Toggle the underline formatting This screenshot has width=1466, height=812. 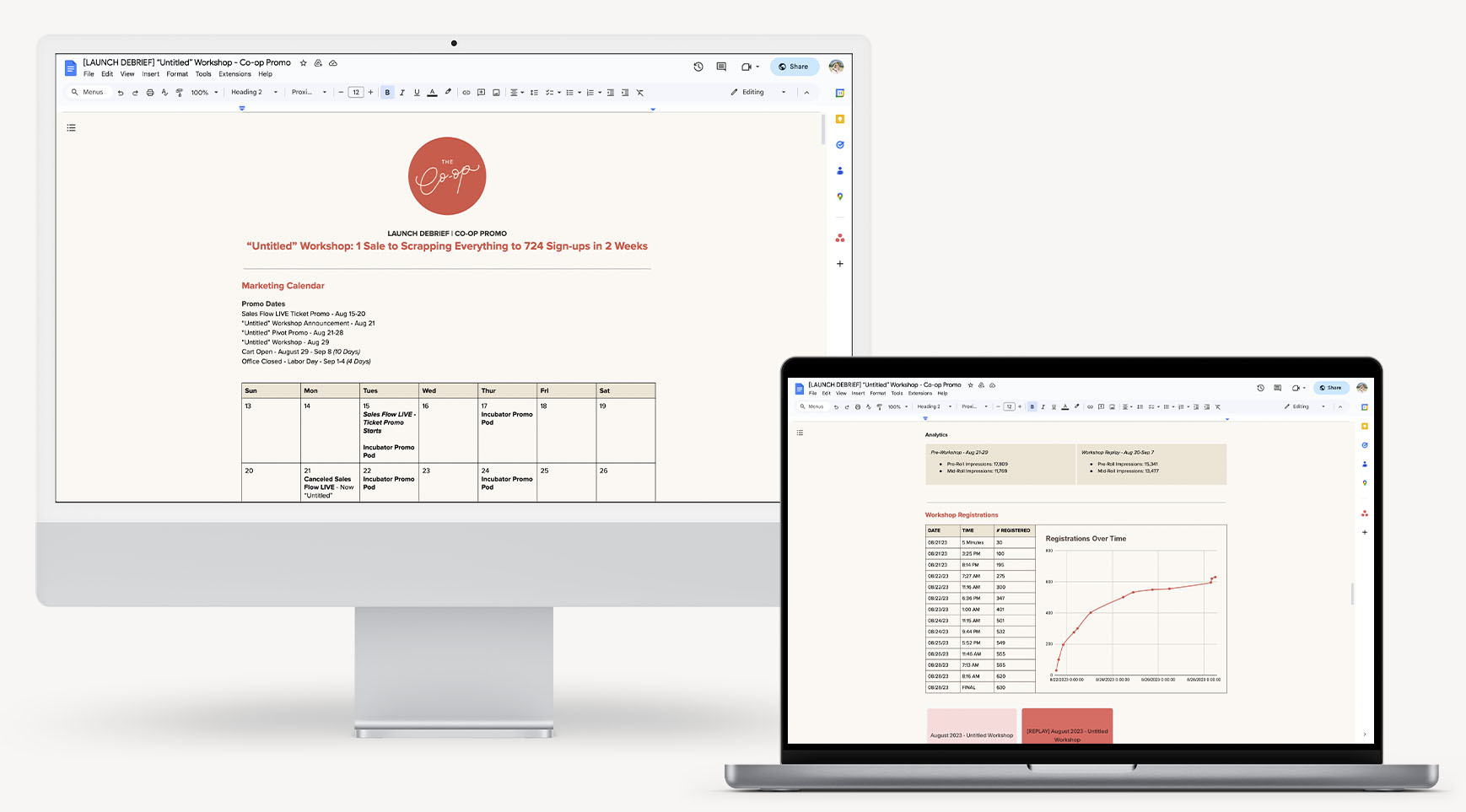click(417, 92)
